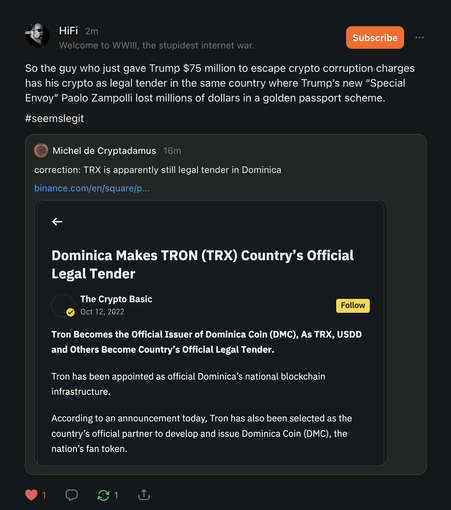Subscribe to HiFi
This screenshot has width=451, height=510.
coord(375,38)
